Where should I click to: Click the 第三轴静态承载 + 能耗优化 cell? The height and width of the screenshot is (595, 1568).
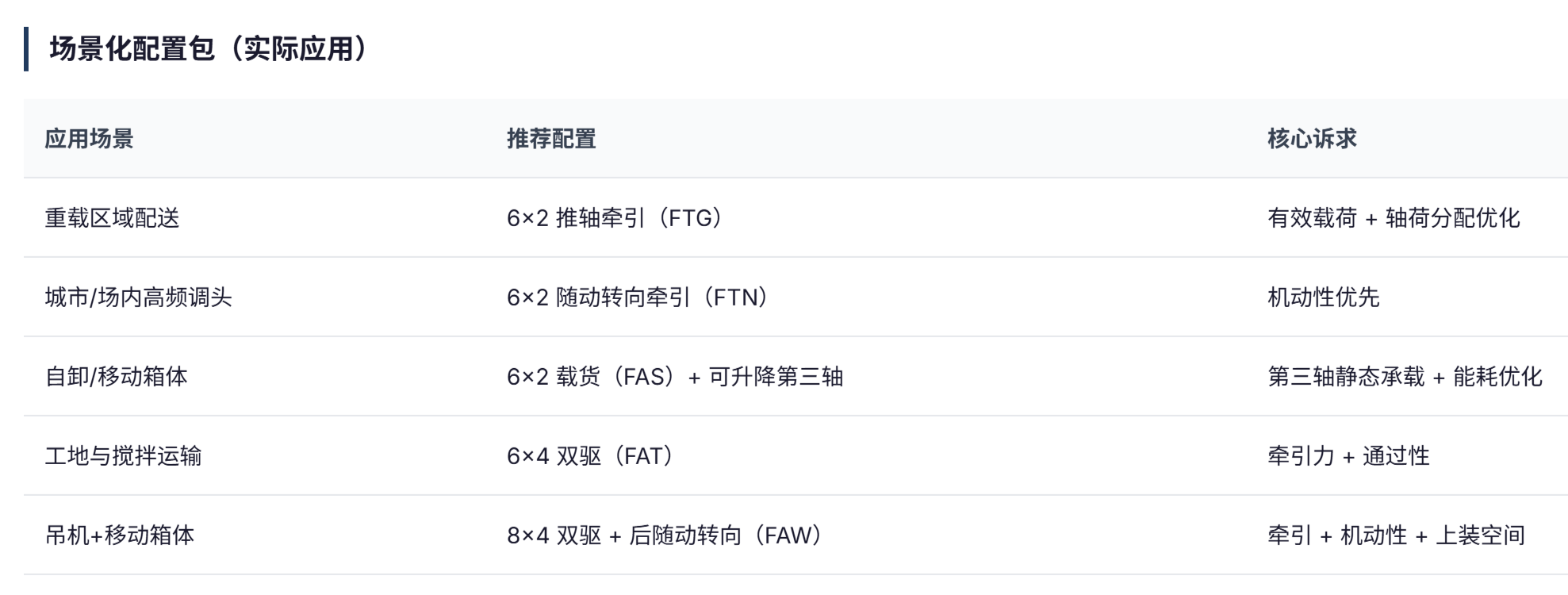1405,377
